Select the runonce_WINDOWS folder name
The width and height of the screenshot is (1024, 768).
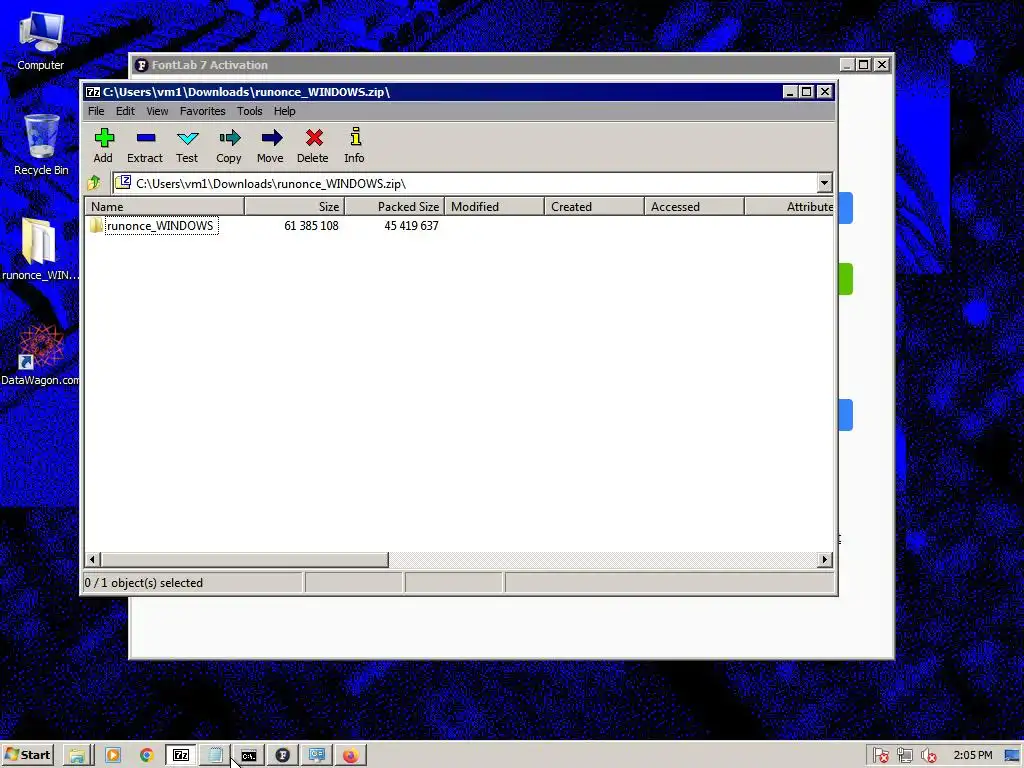click(161, 225)
